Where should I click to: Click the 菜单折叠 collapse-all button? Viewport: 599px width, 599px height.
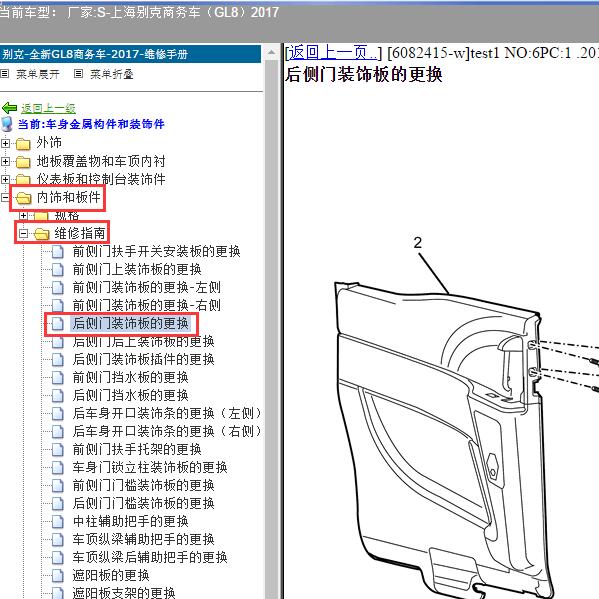(x=111, y=74)
